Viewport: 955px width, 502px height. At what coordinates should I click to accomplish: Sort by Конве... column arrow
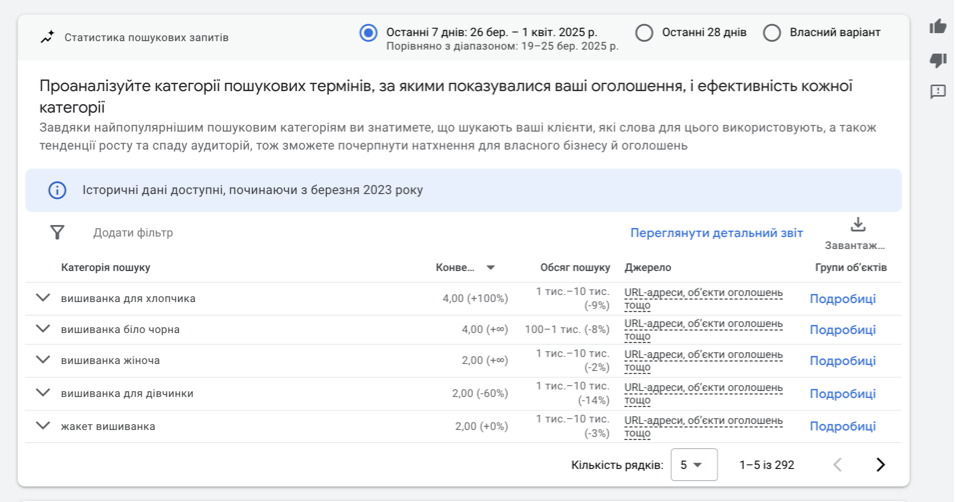click(x=490, y=267)
